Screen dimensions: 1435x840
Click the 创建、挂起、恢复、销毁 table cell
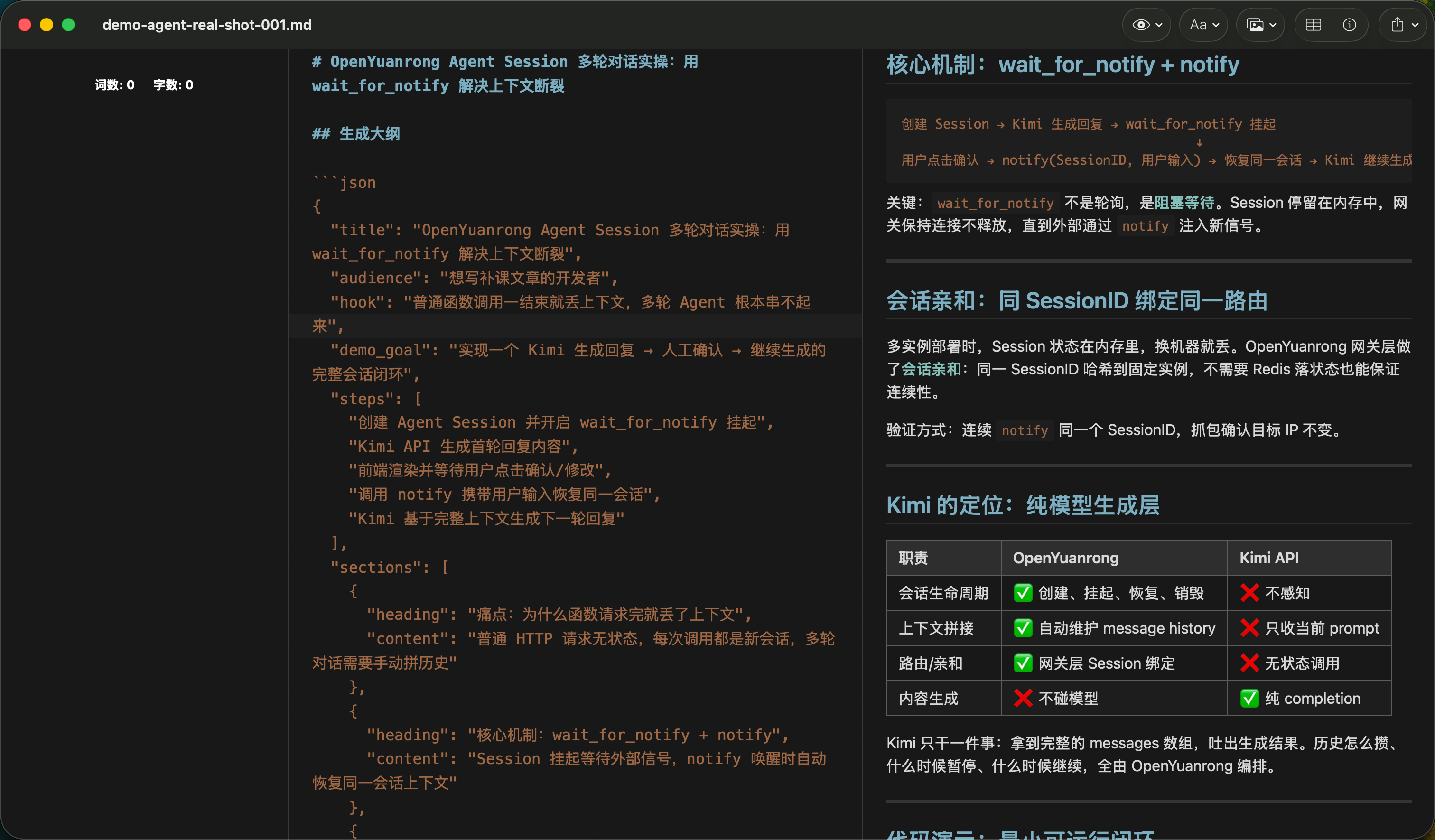(1114, 593)
